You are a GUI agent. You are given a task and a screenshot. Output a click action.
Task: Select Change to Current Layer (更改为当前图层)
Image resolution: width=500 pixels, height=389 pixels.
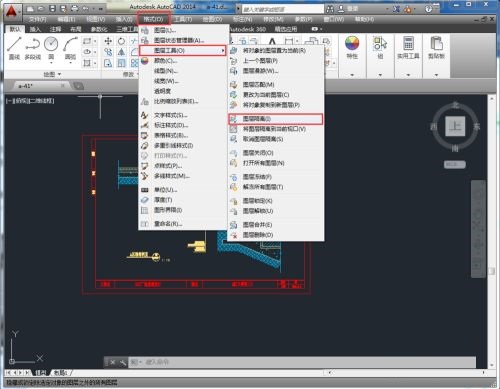(276, 95)
